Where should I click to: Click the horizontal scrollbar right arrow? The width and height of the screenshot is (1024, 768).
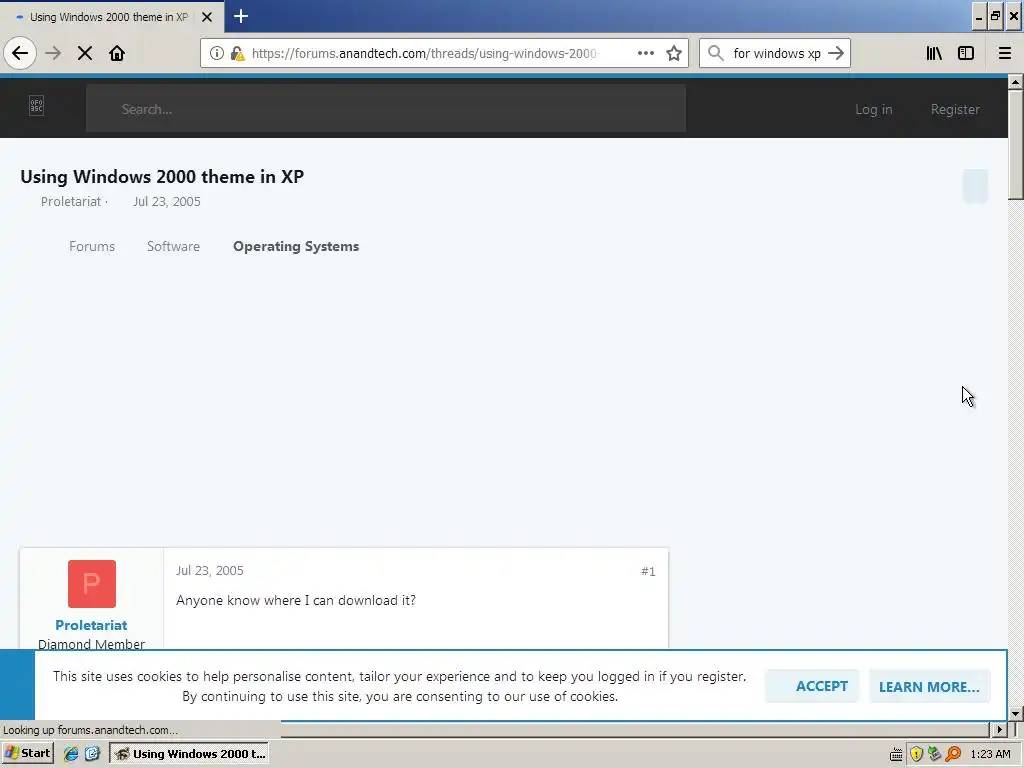coord(999,729)
